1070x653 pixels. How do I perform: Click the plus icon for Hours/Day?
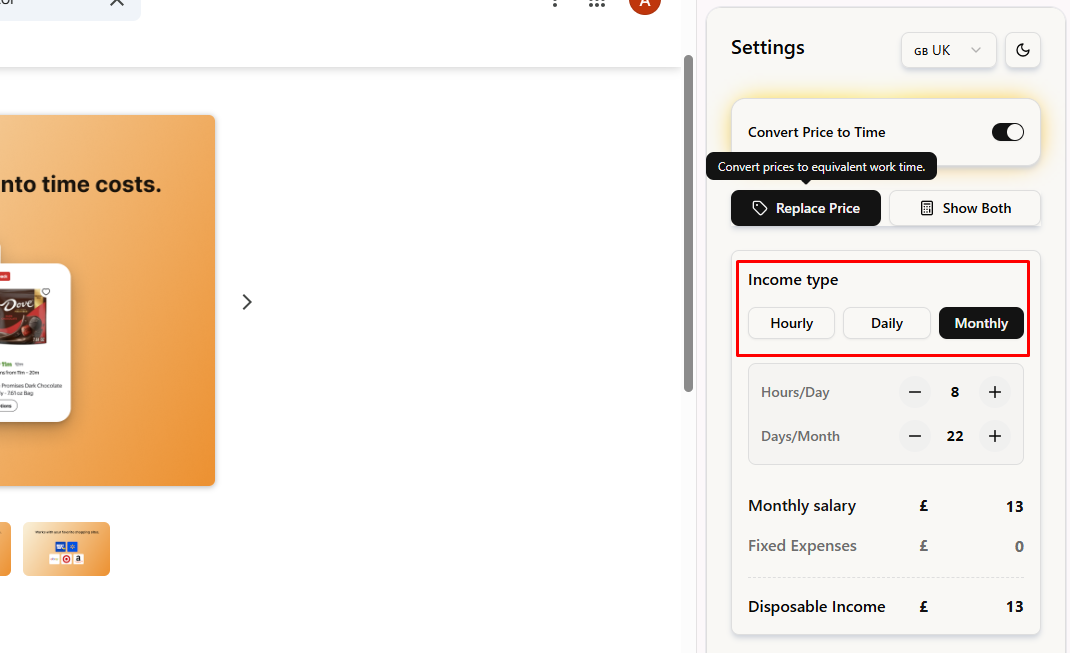click(x=994, y=392)
